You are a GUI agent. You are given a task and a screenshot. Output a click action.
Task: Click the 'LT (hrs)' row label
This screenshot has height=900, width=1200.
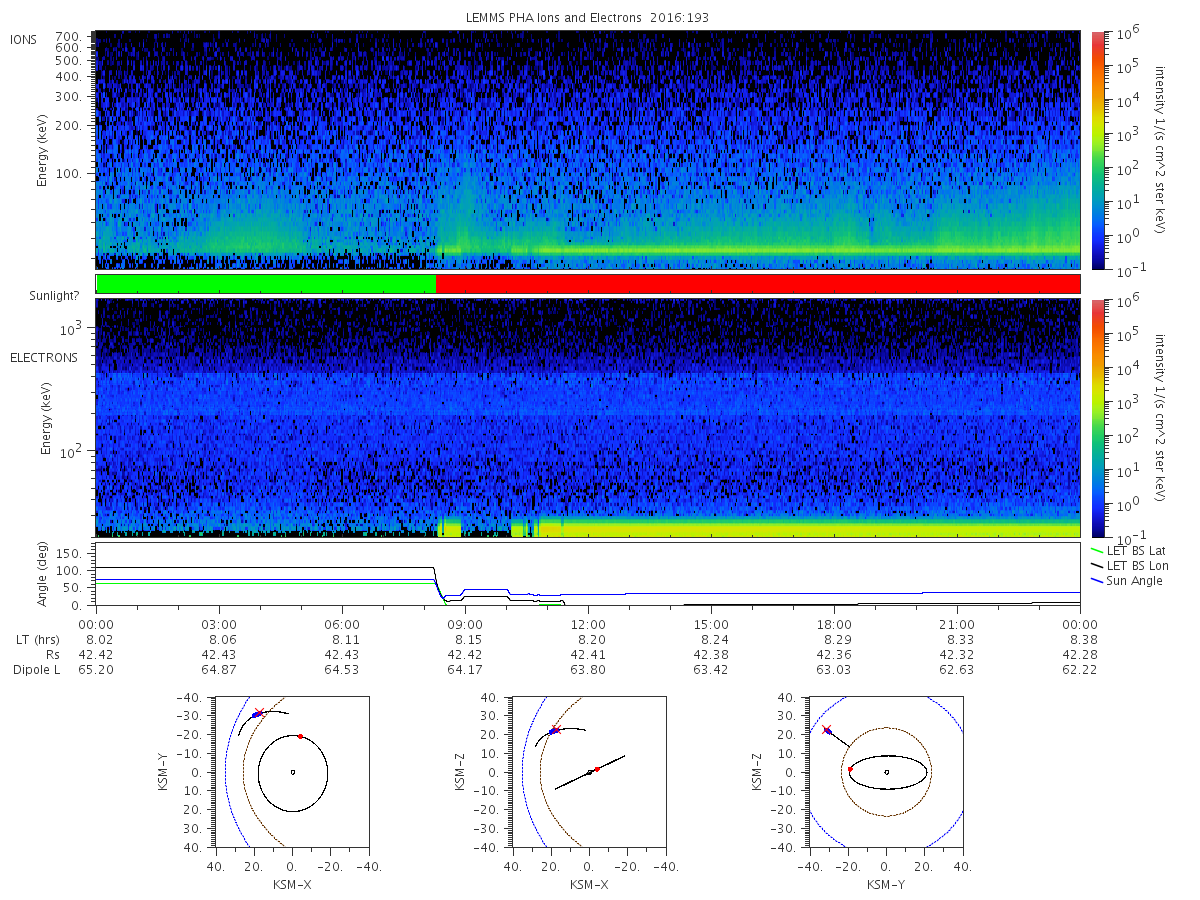point(36,638)
